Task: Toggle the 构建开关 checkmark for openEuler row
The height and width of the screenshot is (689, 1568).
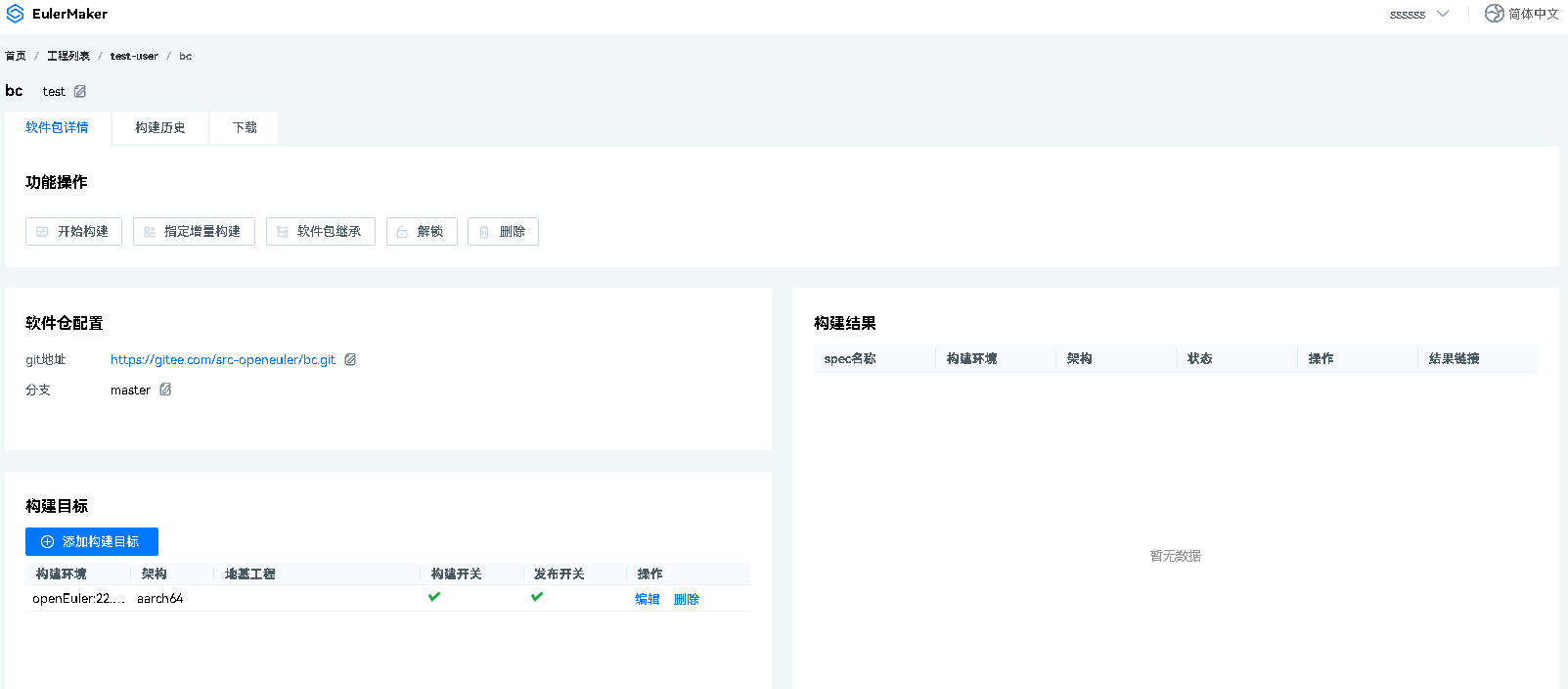Action: 434,597
